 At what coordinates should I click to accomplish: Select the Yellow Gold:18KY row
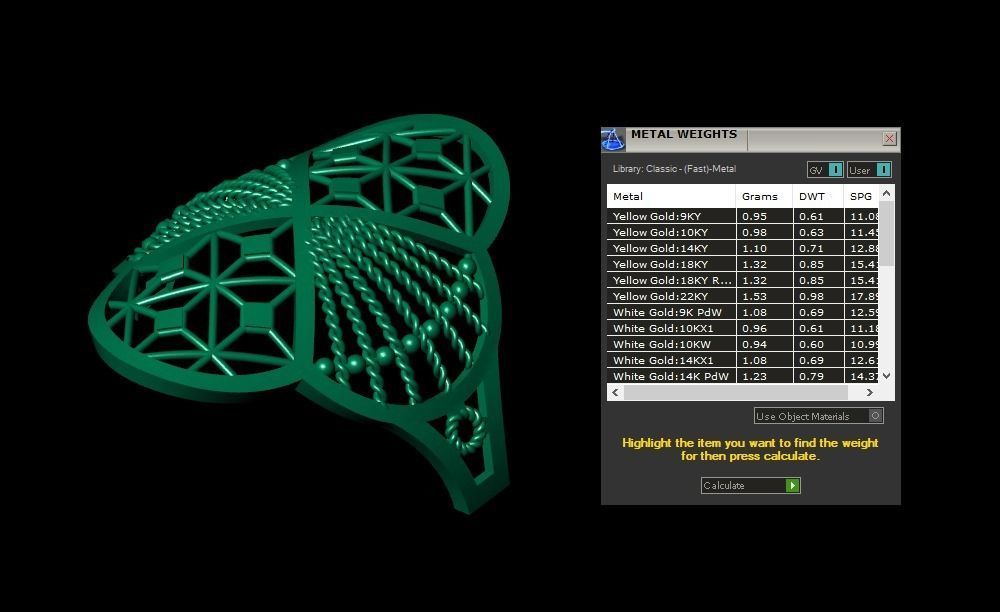click(x=742, y=264)
